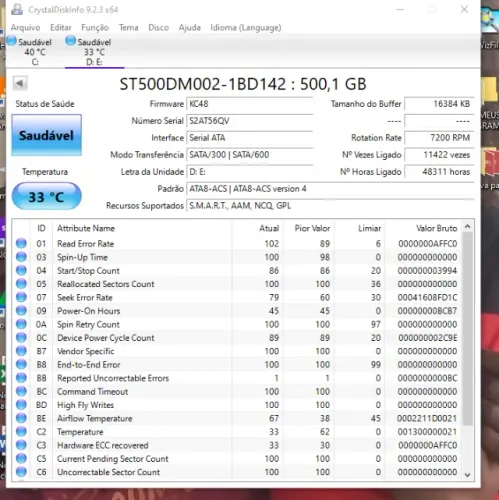Click the ID column header

41,228
